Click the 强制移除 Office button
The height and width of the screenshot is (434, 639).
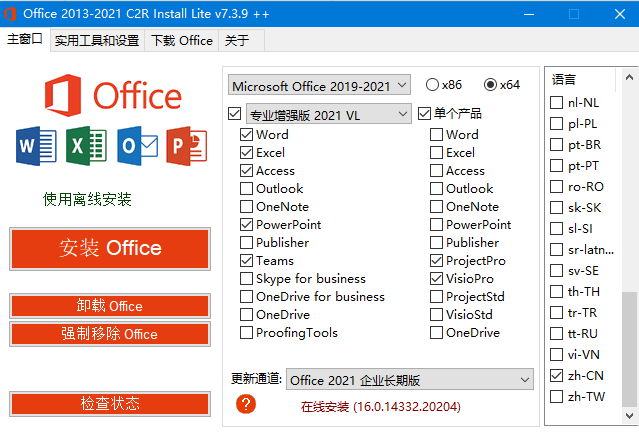tap(110, 334)
